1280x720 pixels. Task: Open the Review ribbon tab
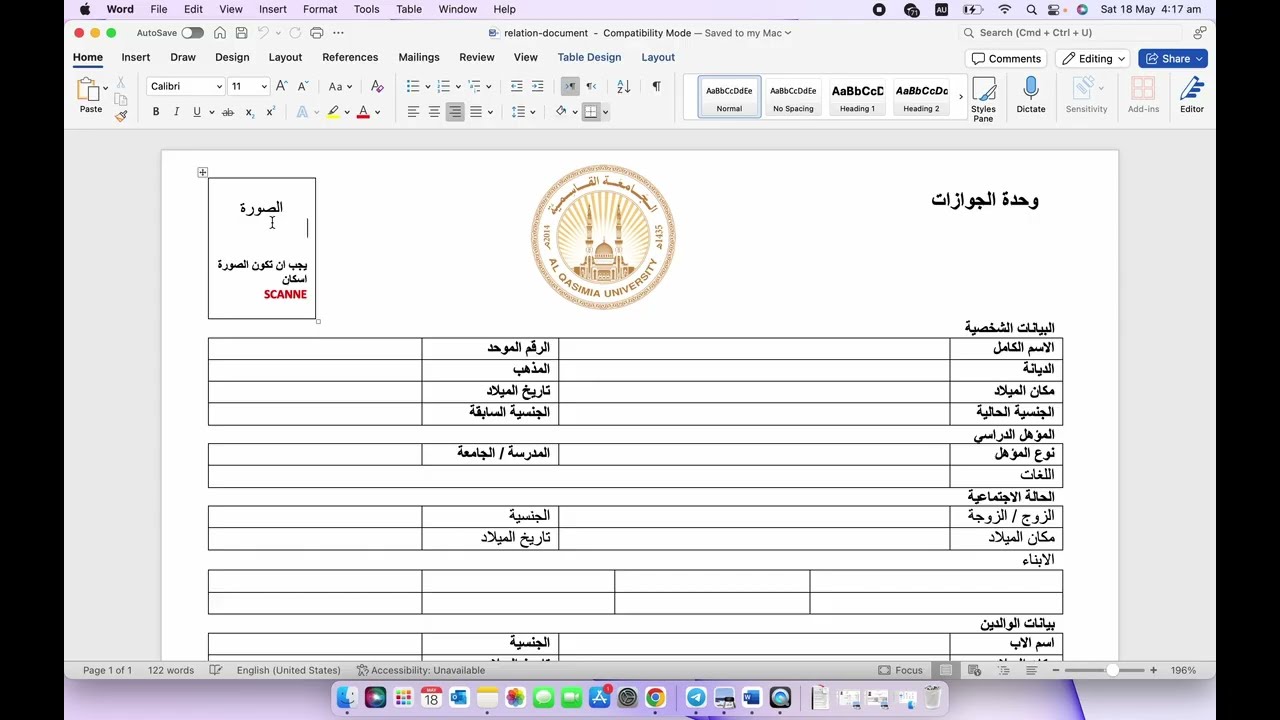(x=477, y=57)
